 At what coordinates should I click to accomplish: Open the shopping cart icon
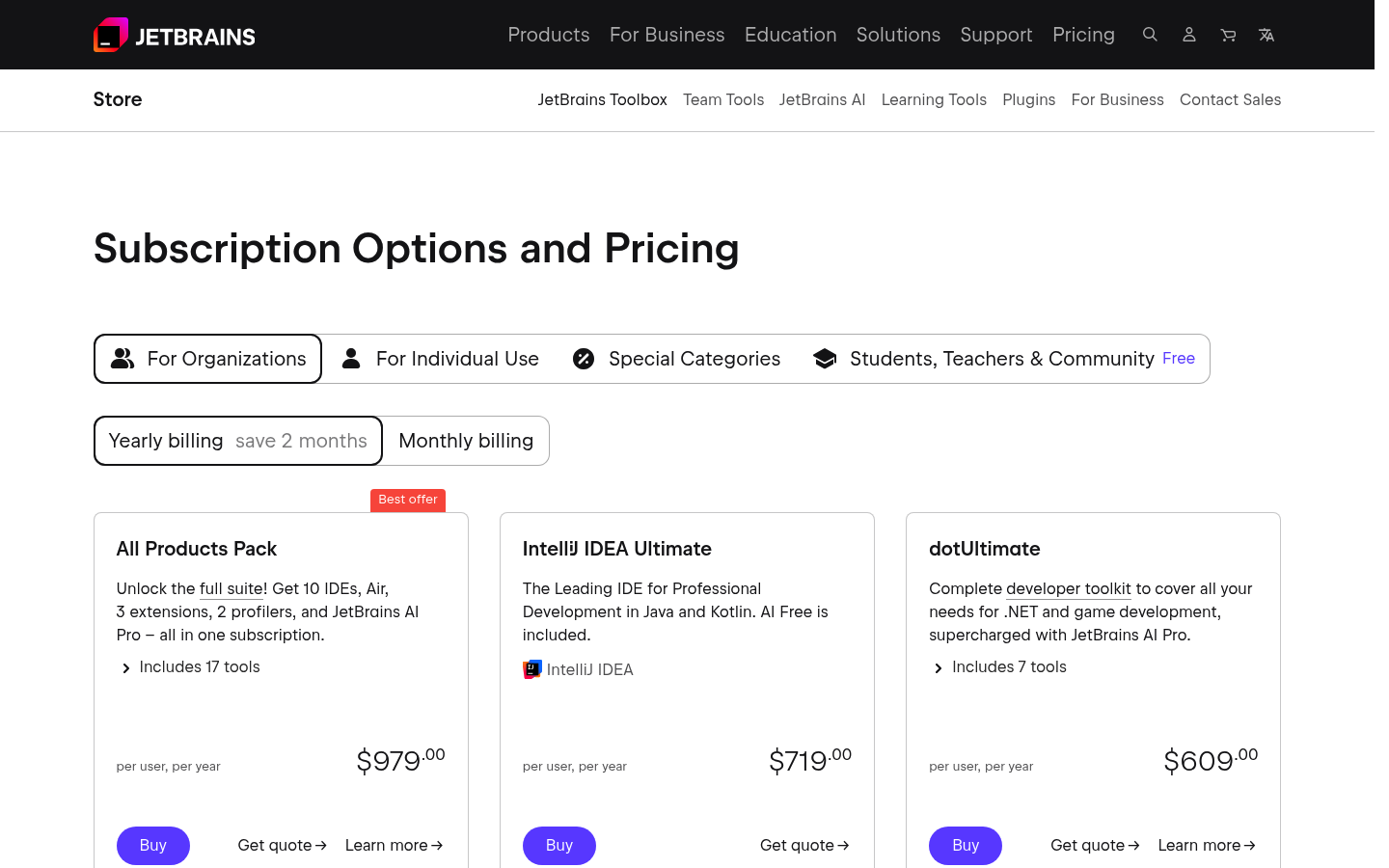click(1228, 35)
